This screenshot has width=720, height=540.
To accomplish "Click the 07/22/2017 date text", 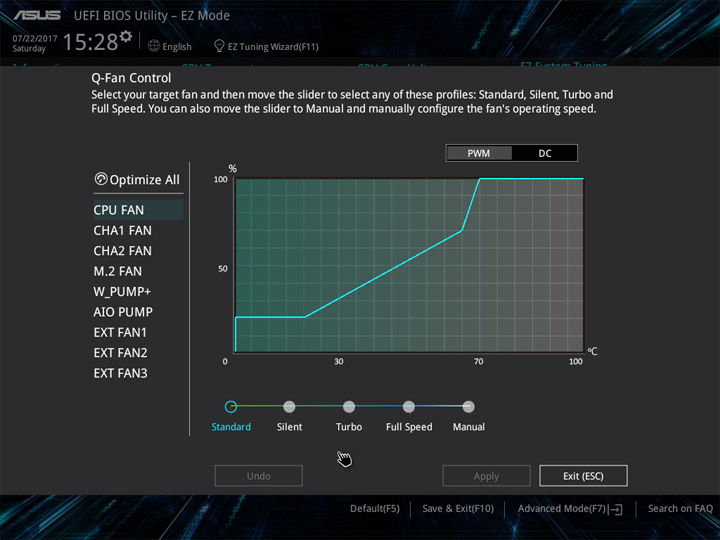I will coord(35,39).
